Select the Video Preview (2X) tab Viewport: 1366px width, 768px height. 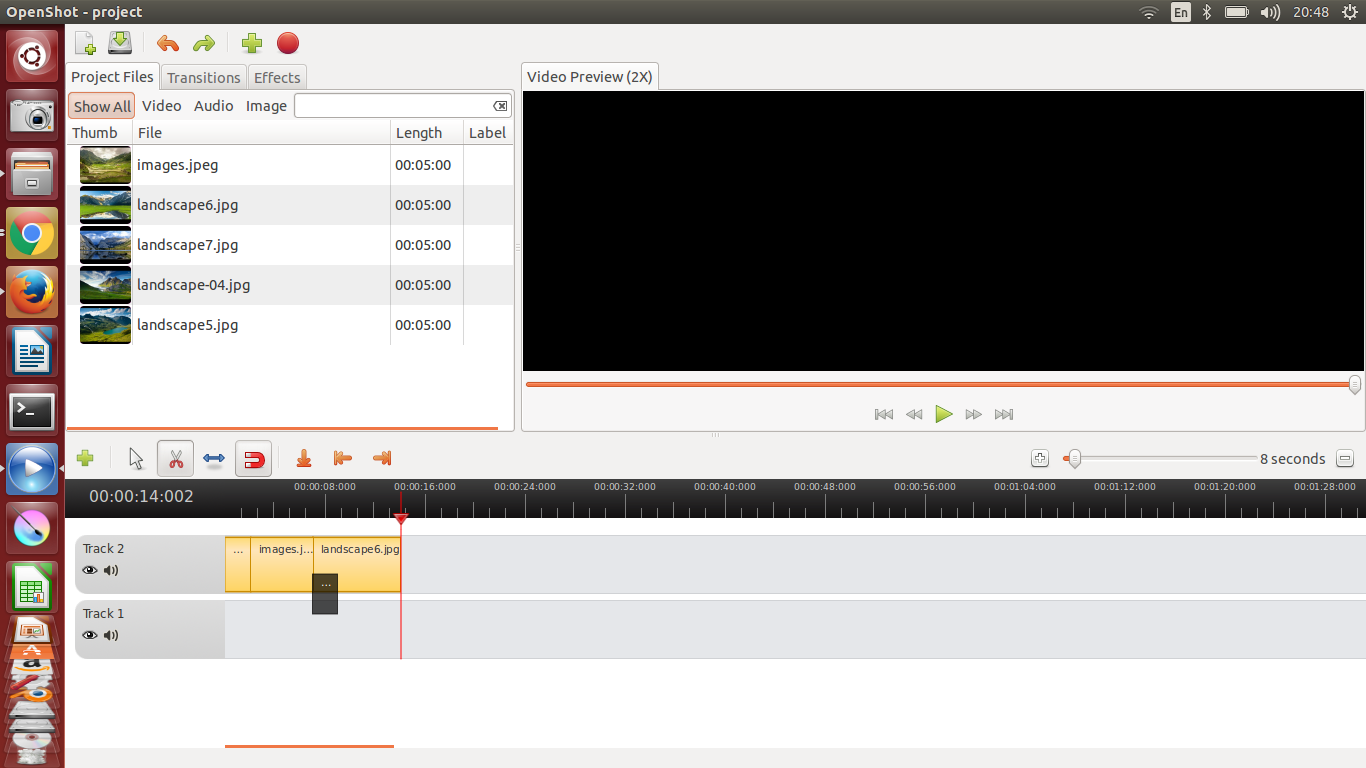point(590,77)
